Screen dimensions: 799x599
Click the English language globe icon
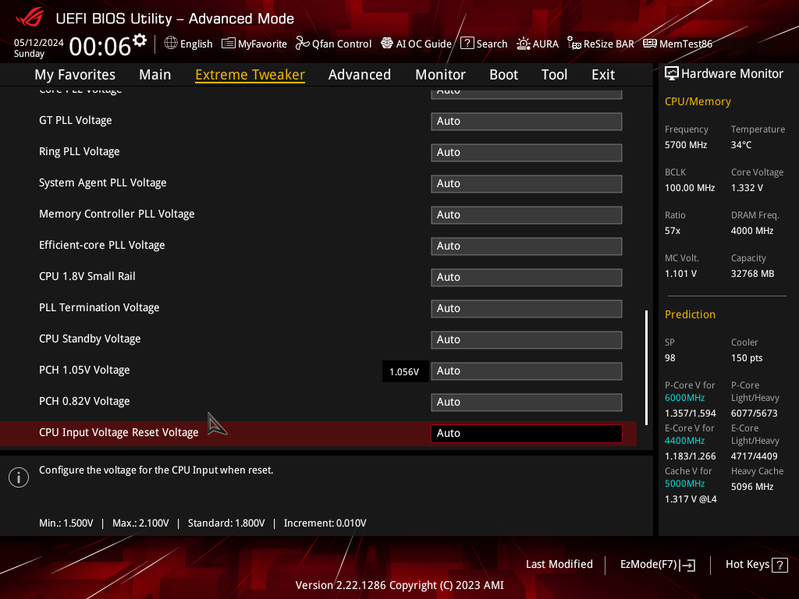pos(171,43)
